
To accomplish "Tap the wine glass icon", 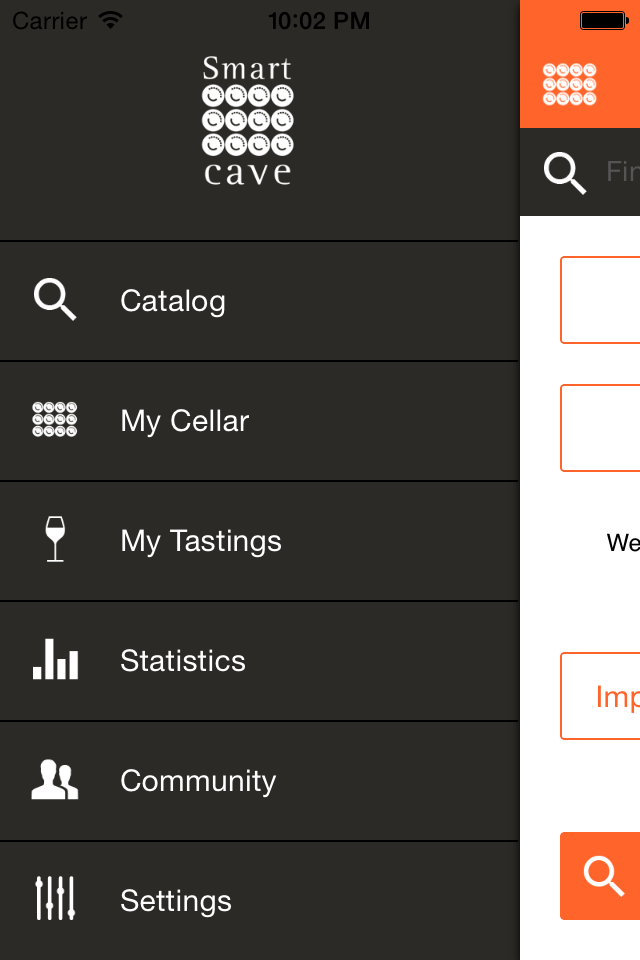I will [55, 540].
